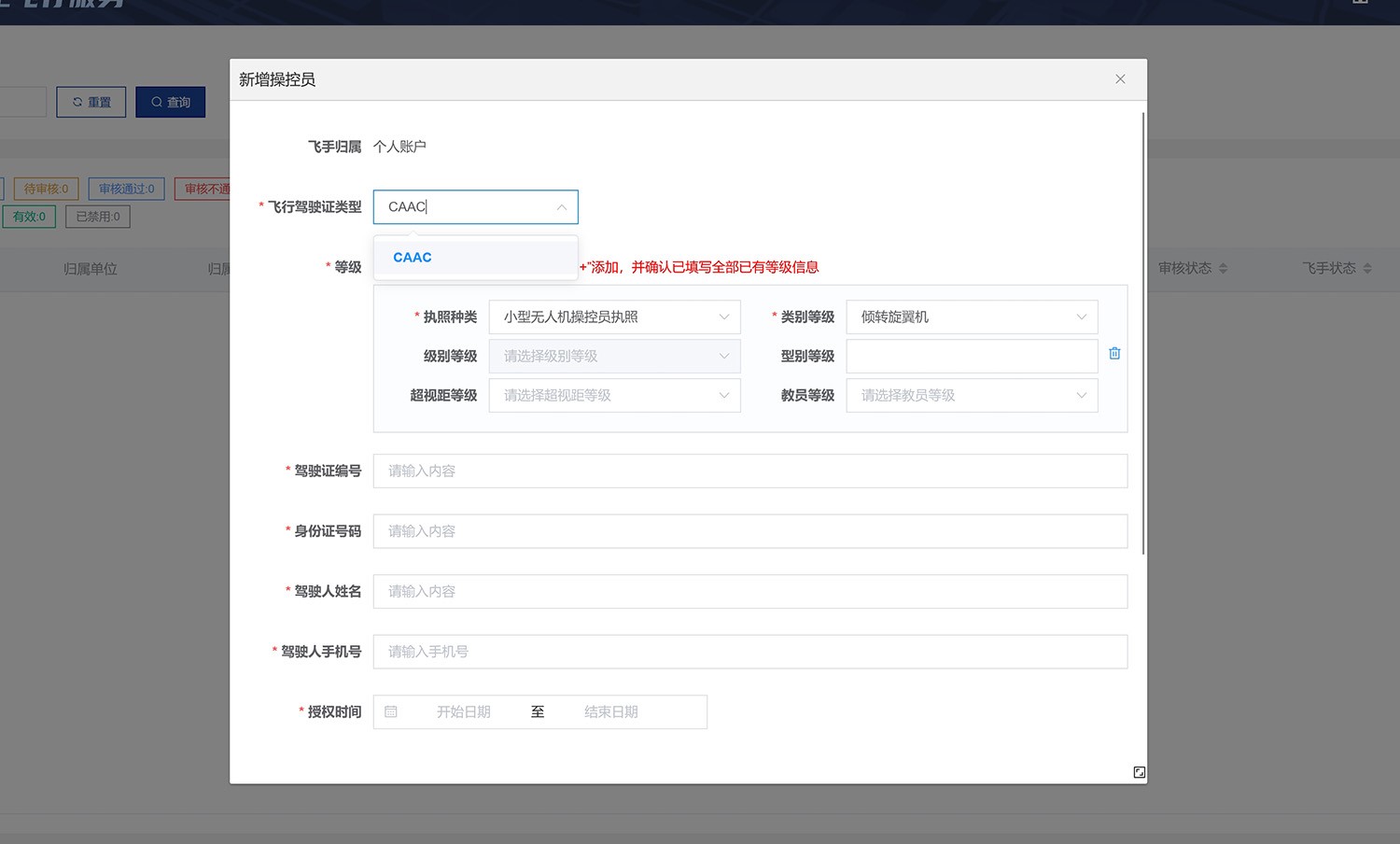Screen dimensions: 1400x844
Task: Delete the license level row with trash icon
Action: click(x=1114, y=354)
